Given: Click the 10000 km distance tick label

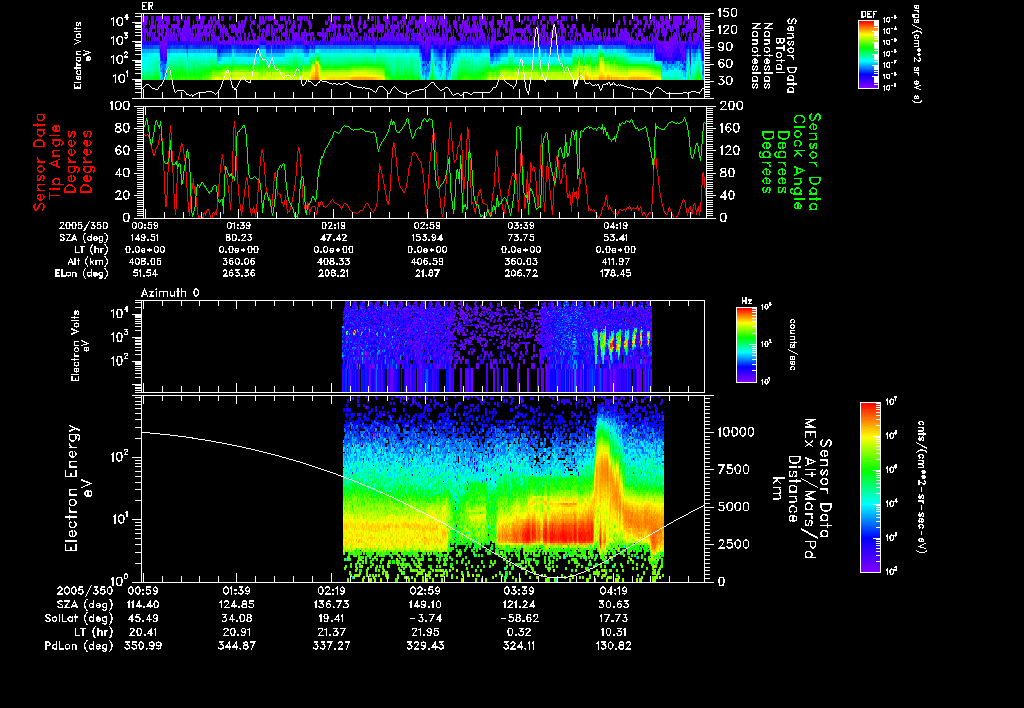Looking at the screenshot, I should (736, 432).
